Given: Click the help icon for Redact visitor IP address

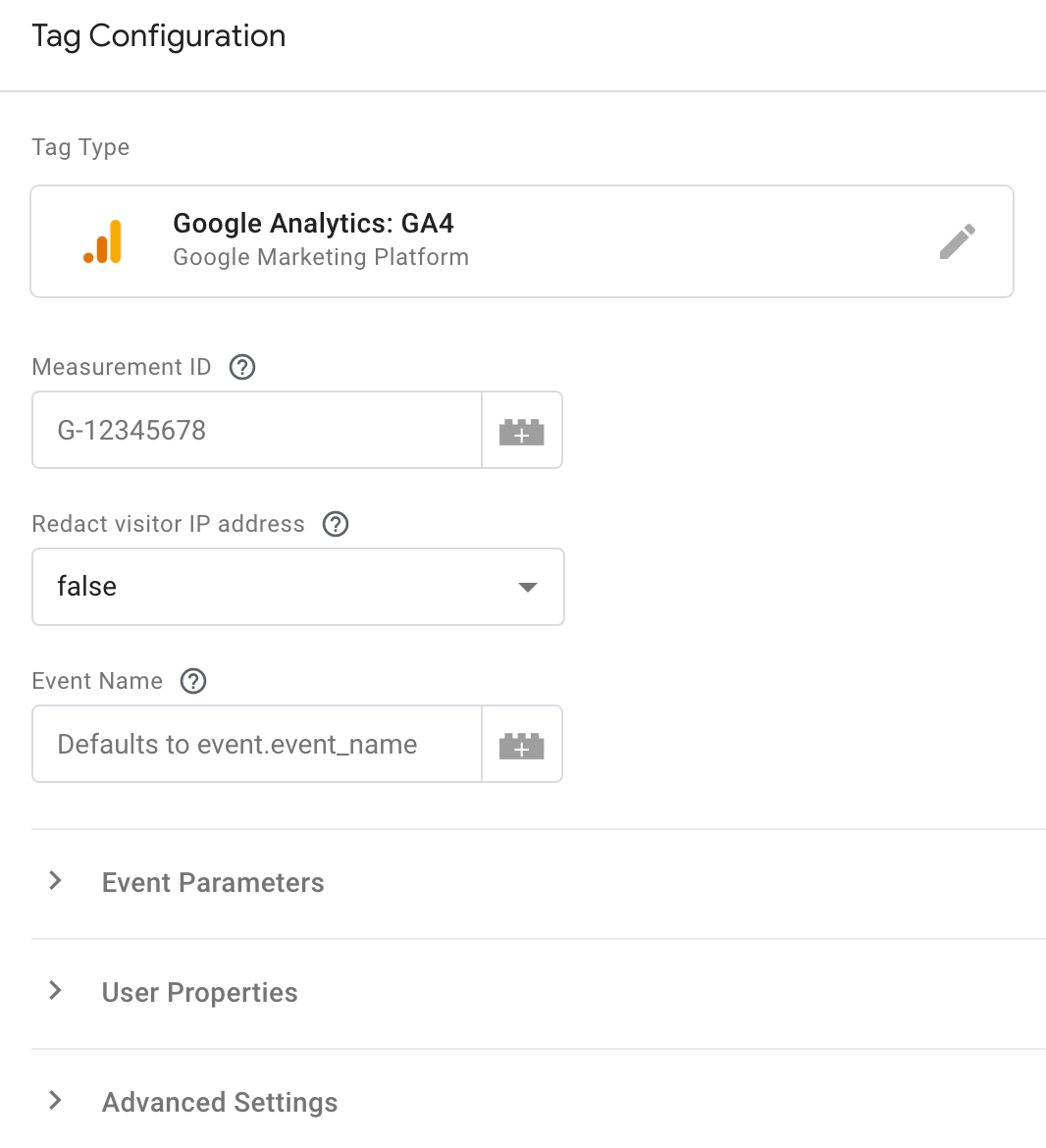Looking at the screenshot, I should [x=335, y=524].
